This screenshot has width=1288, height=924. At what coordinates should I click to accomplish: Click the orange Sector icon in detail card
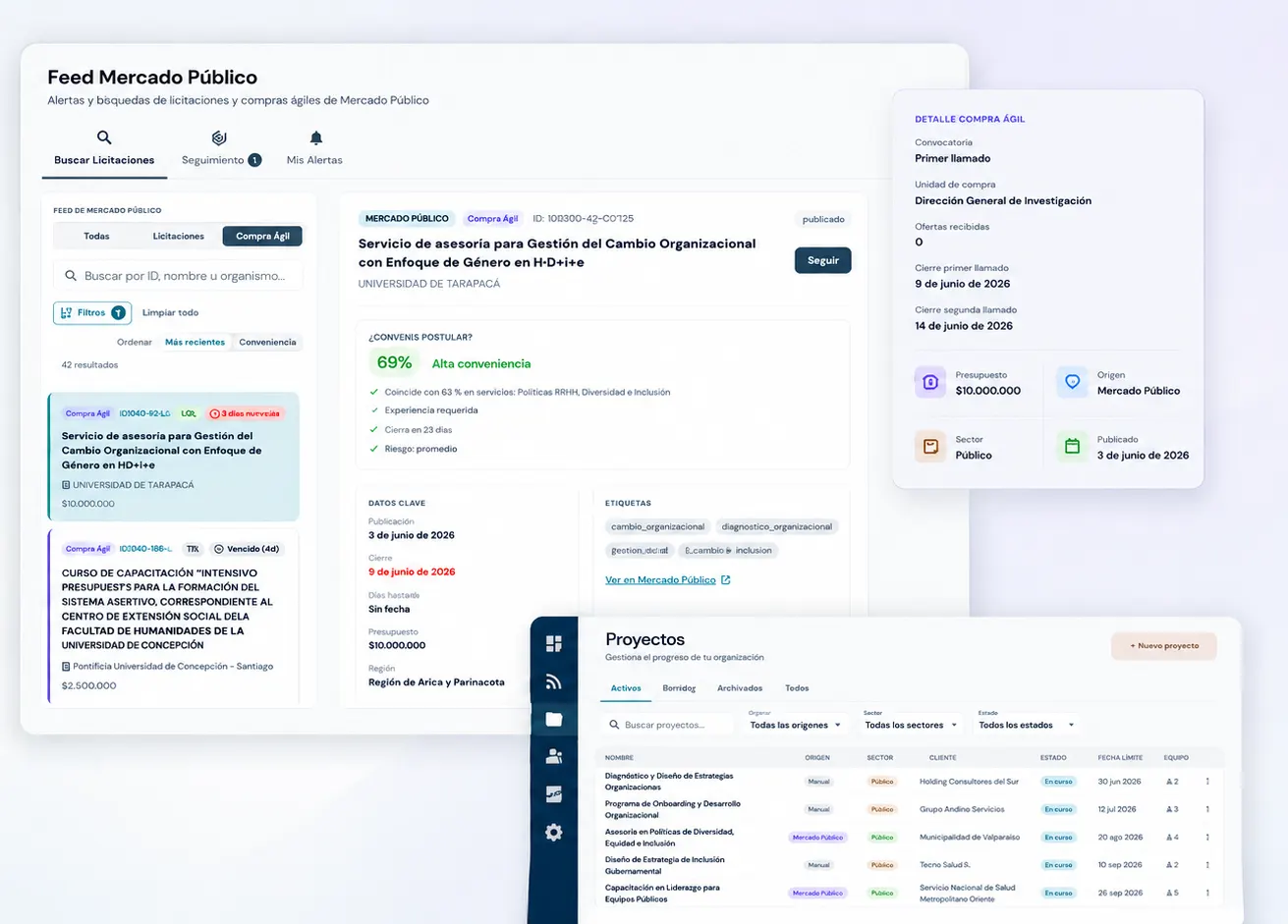[930, 447]
